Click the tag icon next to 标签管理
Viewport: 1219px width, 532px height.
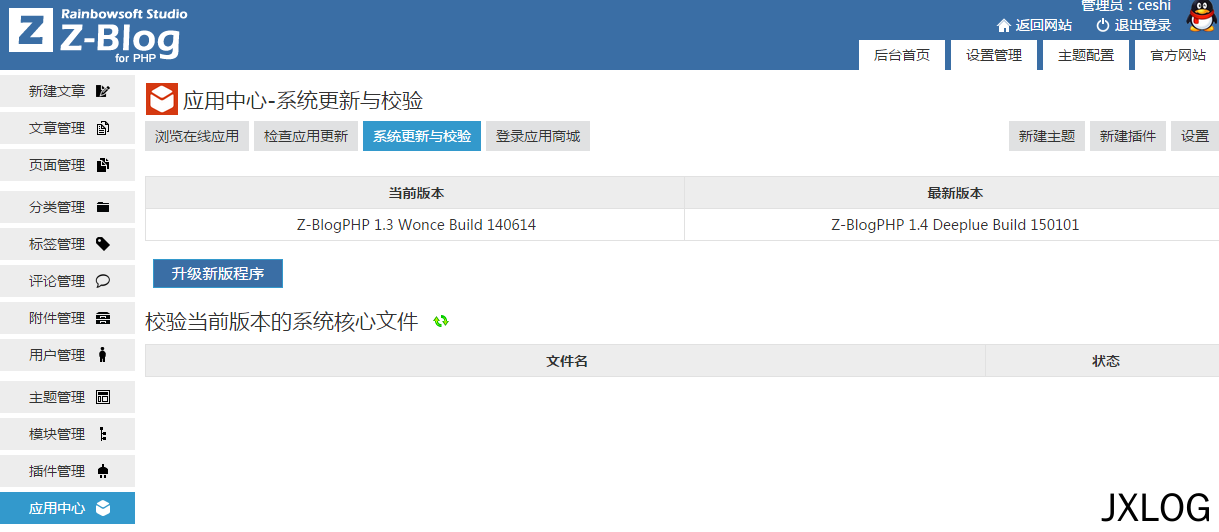pos(102,244)
